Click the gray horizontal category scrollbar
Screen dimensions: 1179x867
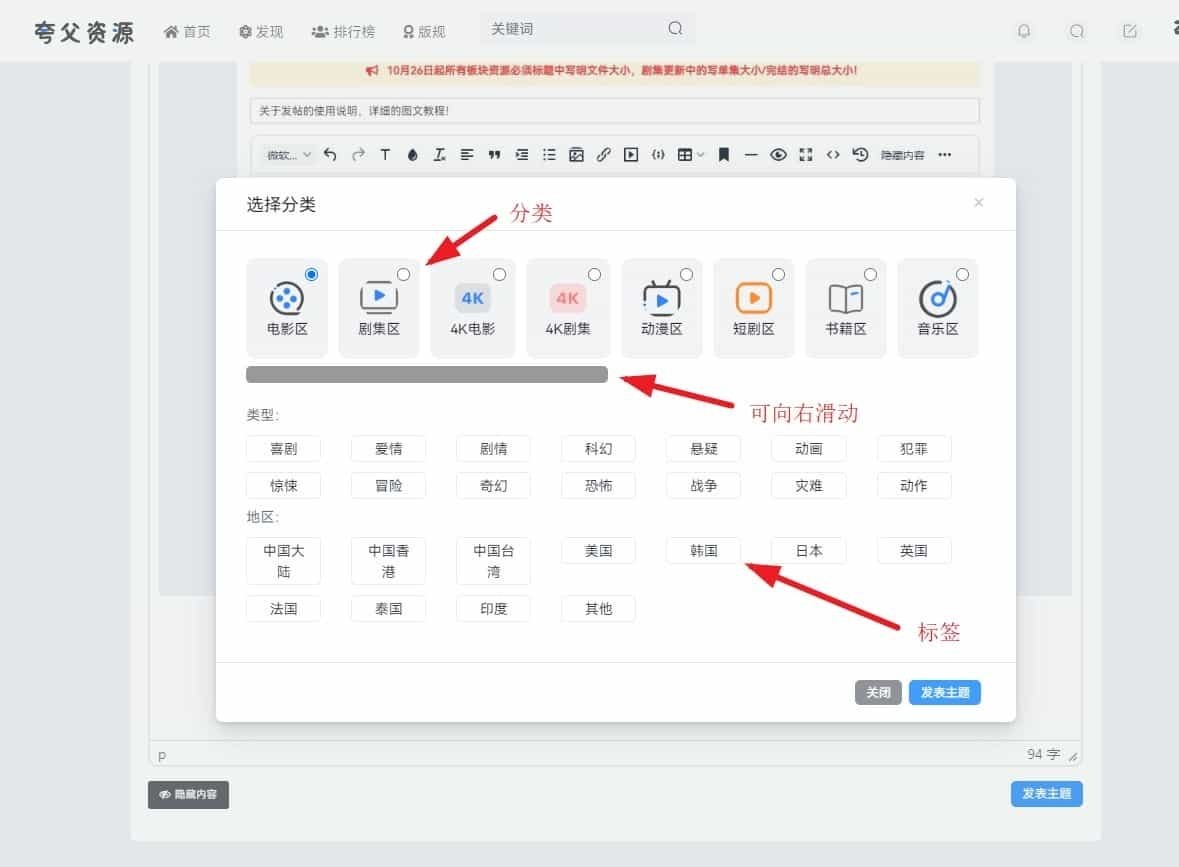click(x=427, y=375)
